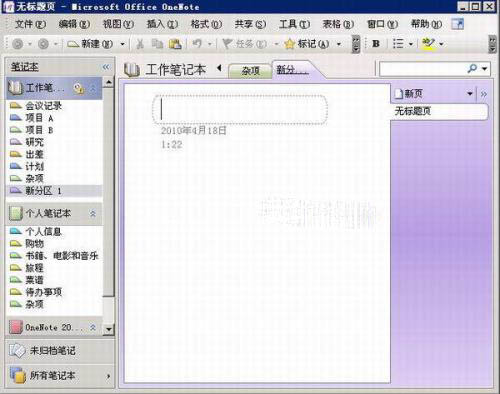This screenshot has width=500, height=394.
Task: Click the 标记 star tag icon
Action: [x=290, y=44]
